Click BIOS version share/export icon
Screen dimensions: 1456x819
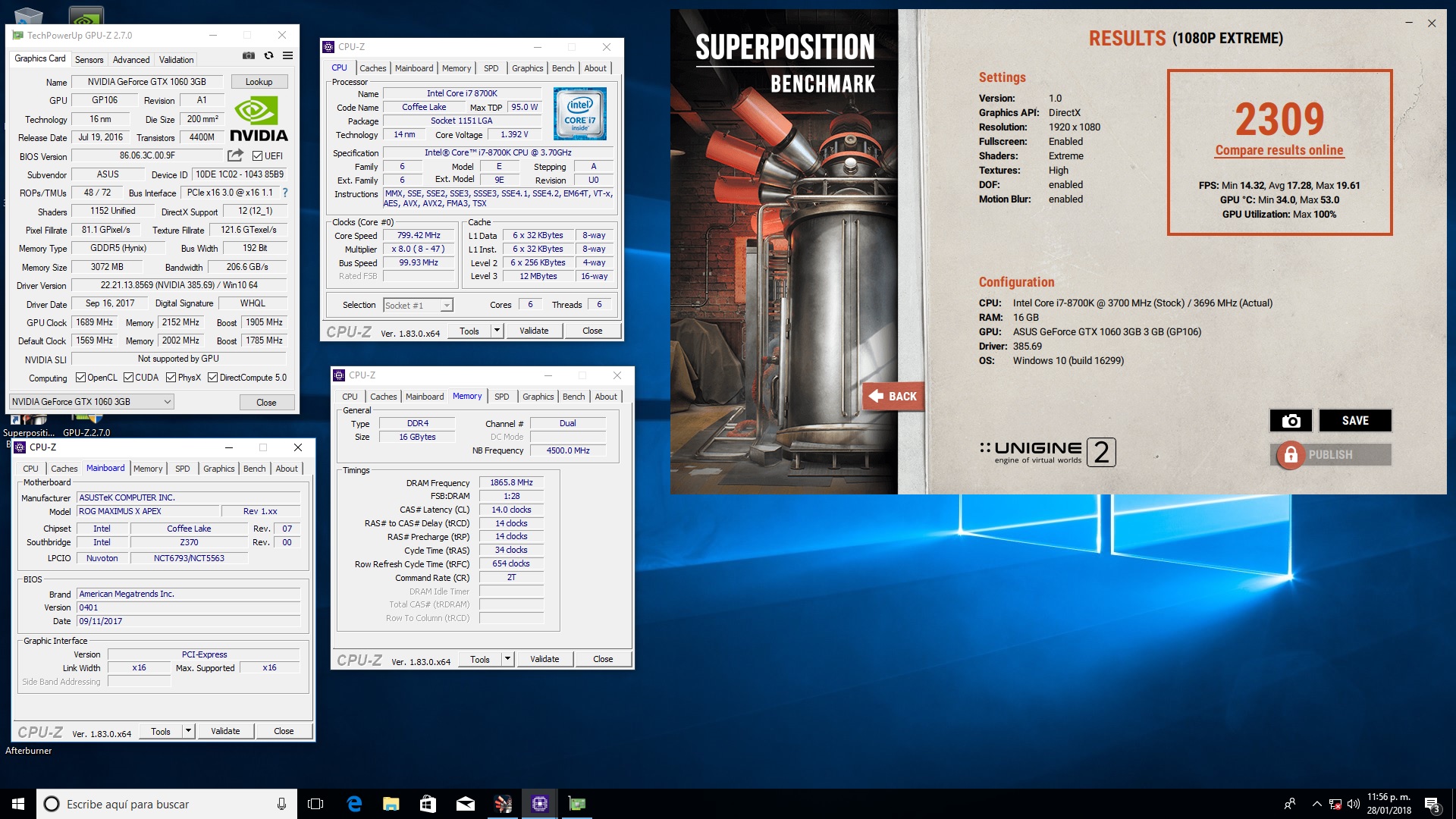[235, 155]
